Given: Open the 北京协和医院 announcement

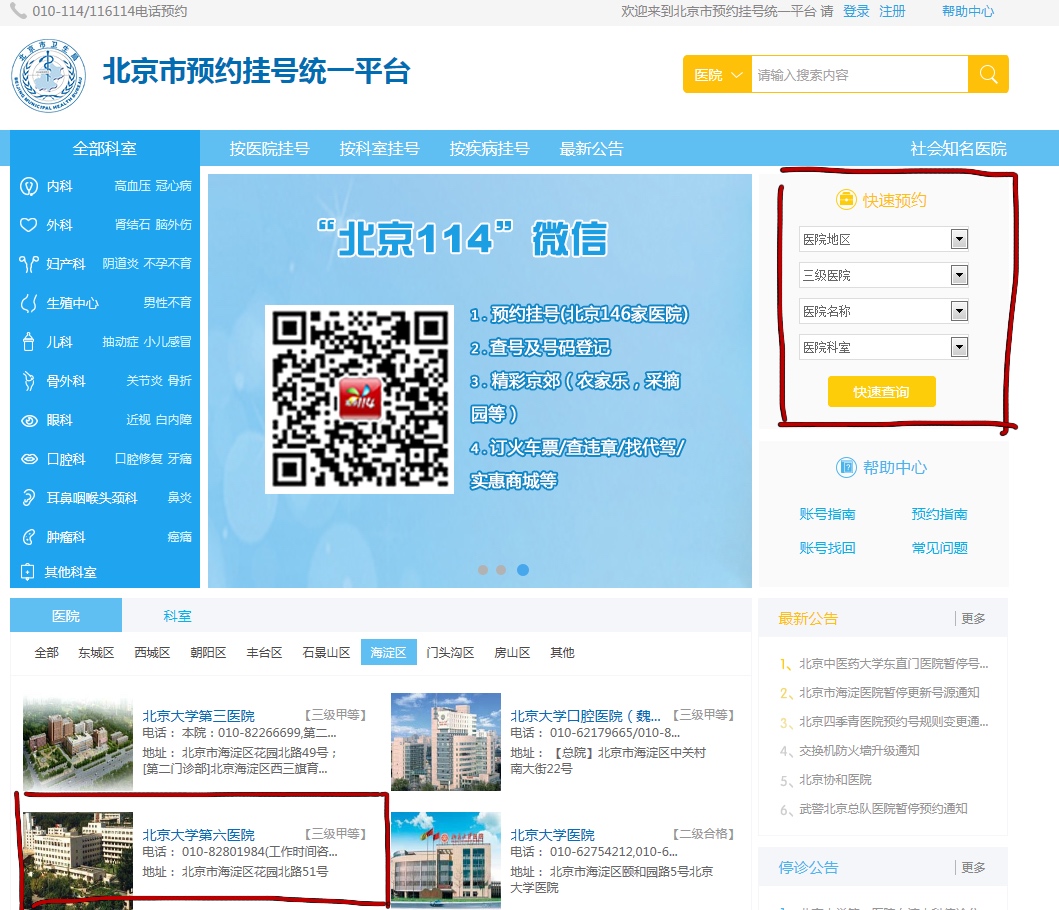Looking at the screenshot, I should (835, 780).
